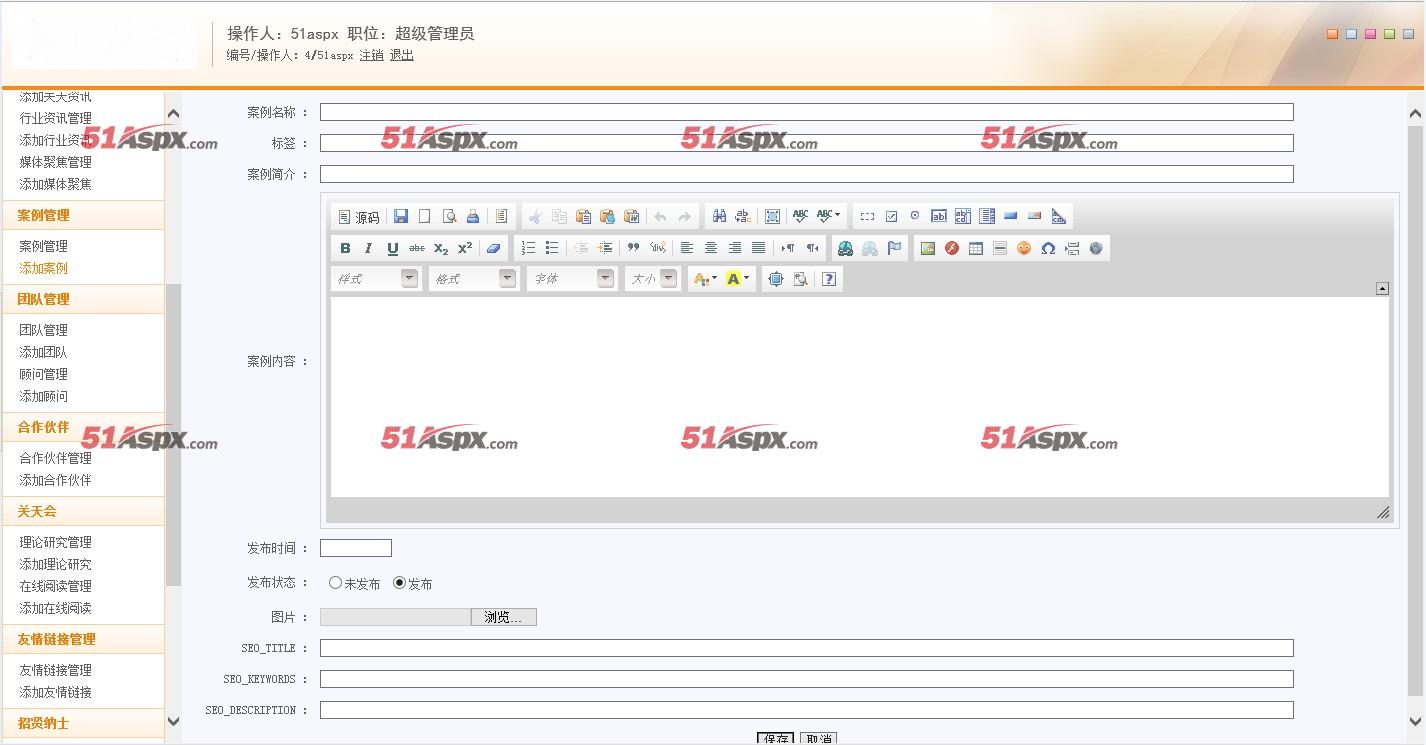This screenshot has height=745, width=1426.
Task: Open the 样式 style dropdown
Action: (x=375, y=279)
